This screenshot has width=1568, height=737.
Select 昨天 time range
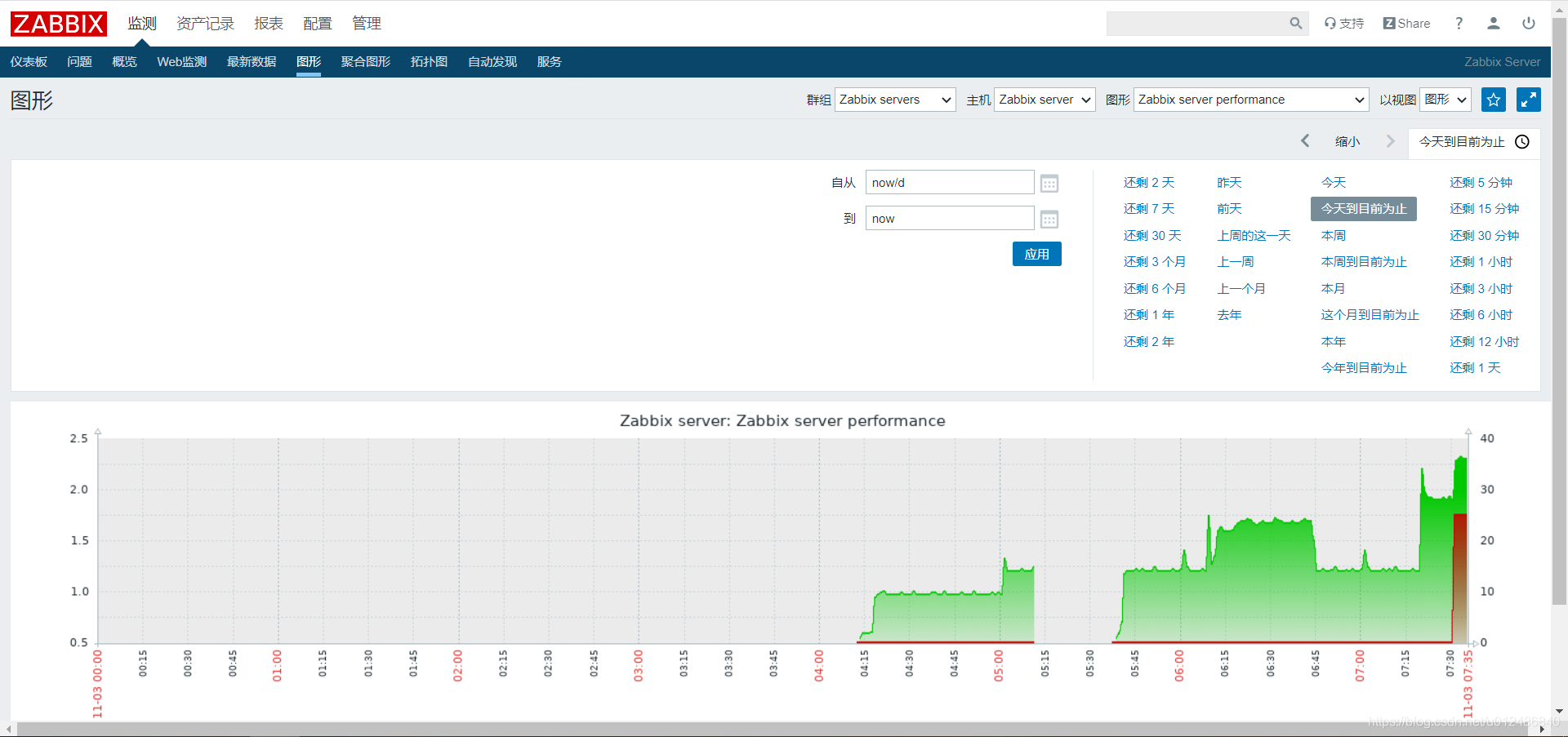point(1229,183)
